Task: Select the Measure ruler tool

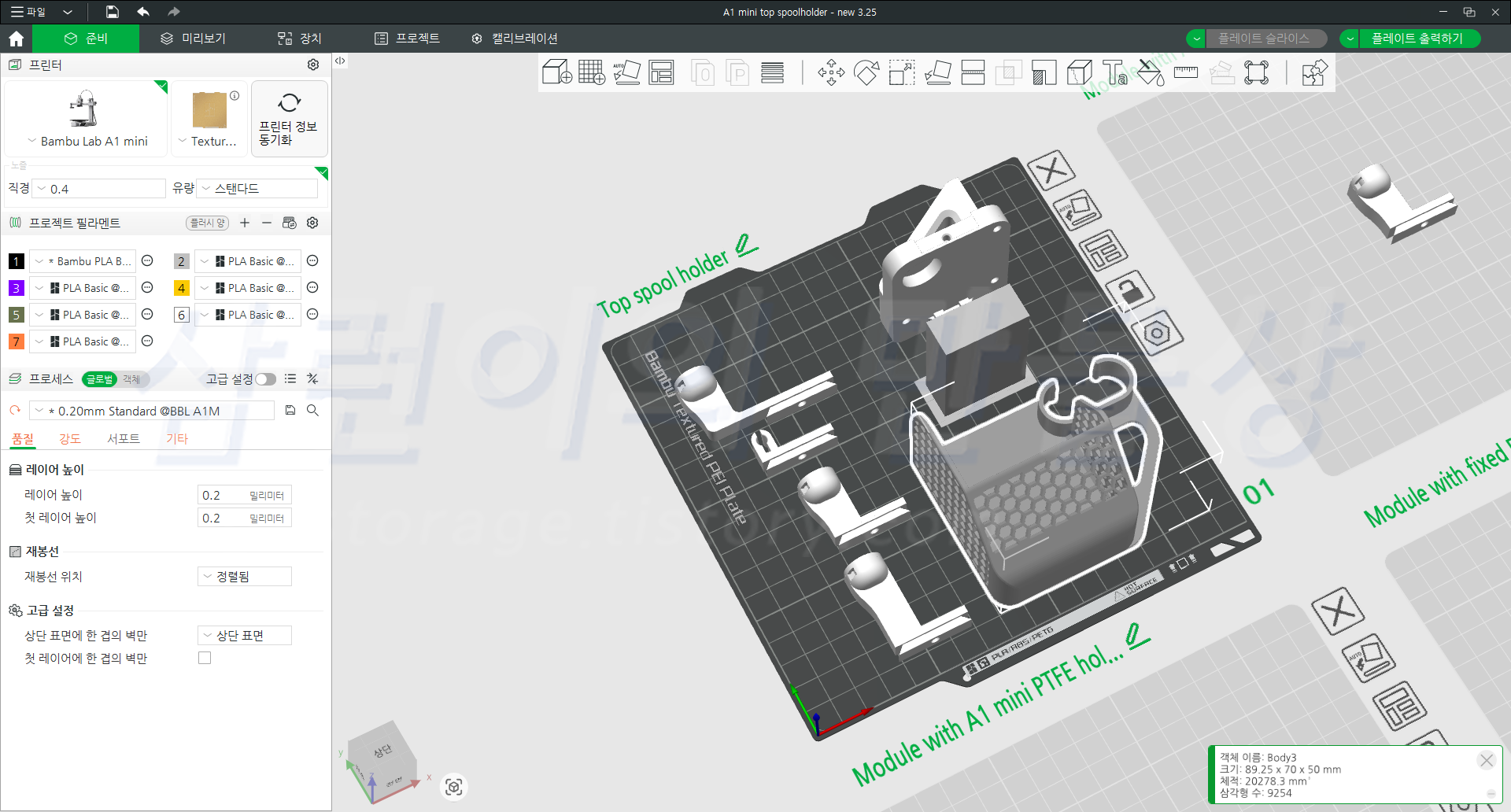Action: [1185, 73]
